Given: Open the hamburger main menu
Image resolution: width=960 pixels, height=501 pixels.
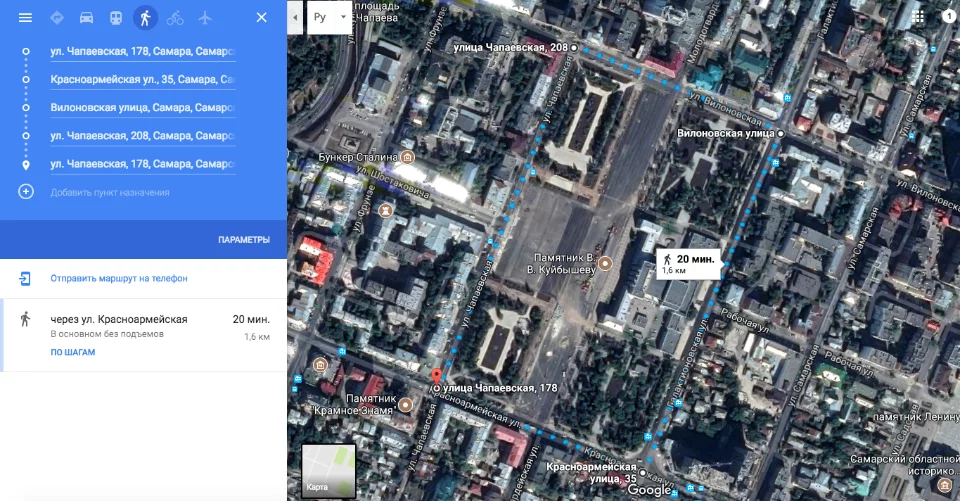Looking at the screenshot, I should point(25,18).
